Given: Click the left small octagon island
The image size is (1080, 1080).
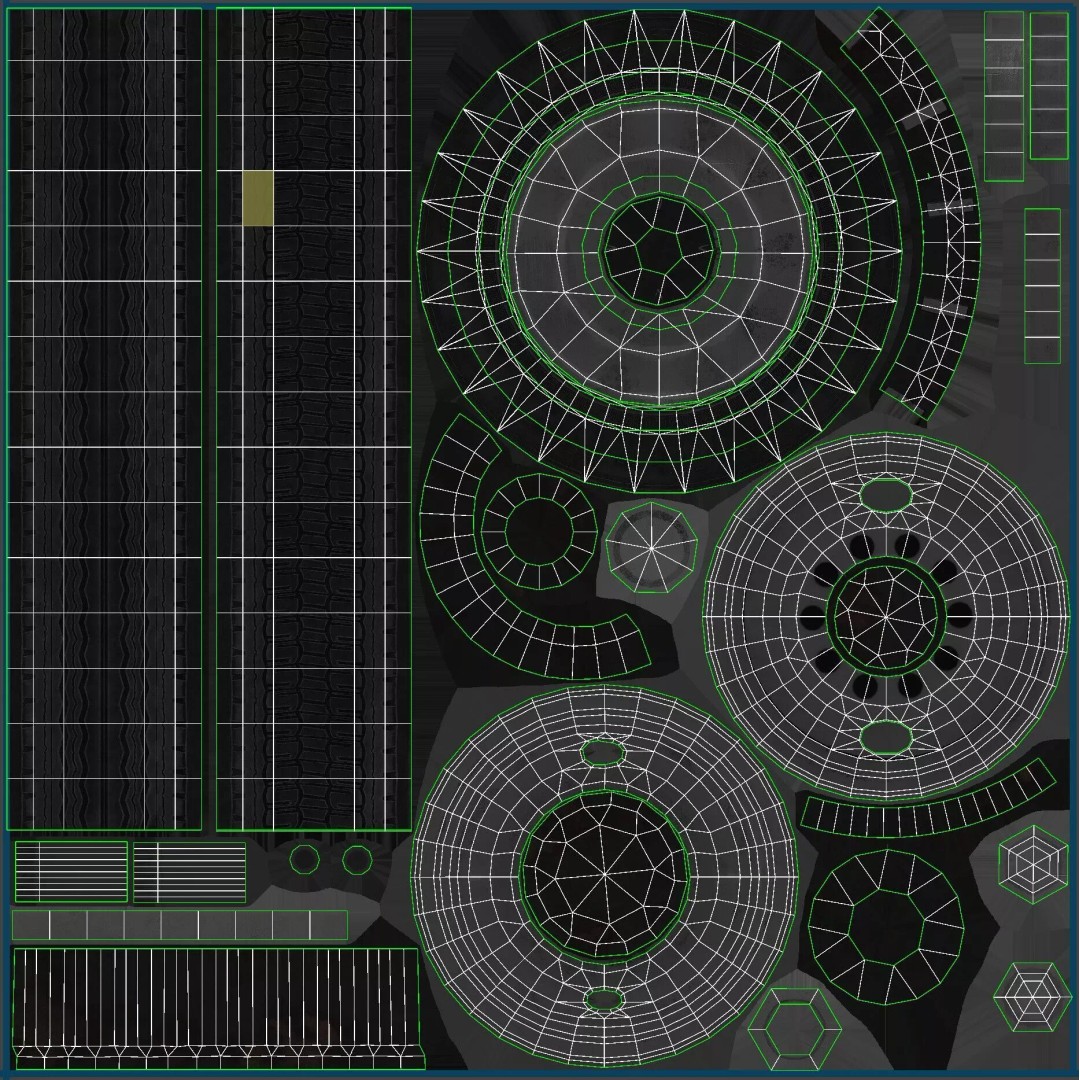Looking at the screenshot, I should click(x=304, y=860).
